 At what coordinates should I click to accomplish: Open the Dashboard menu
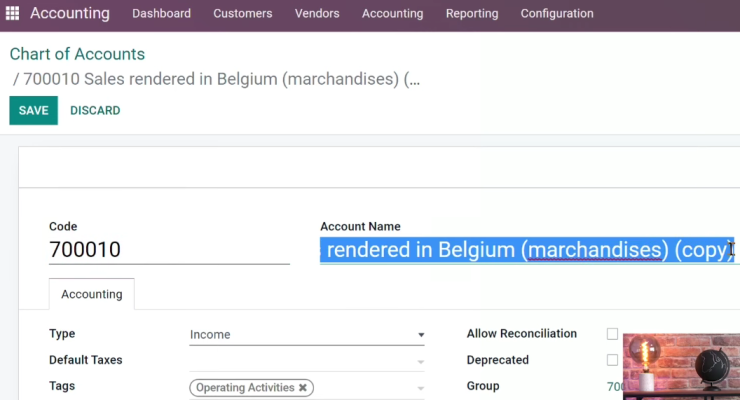[161, 13]
